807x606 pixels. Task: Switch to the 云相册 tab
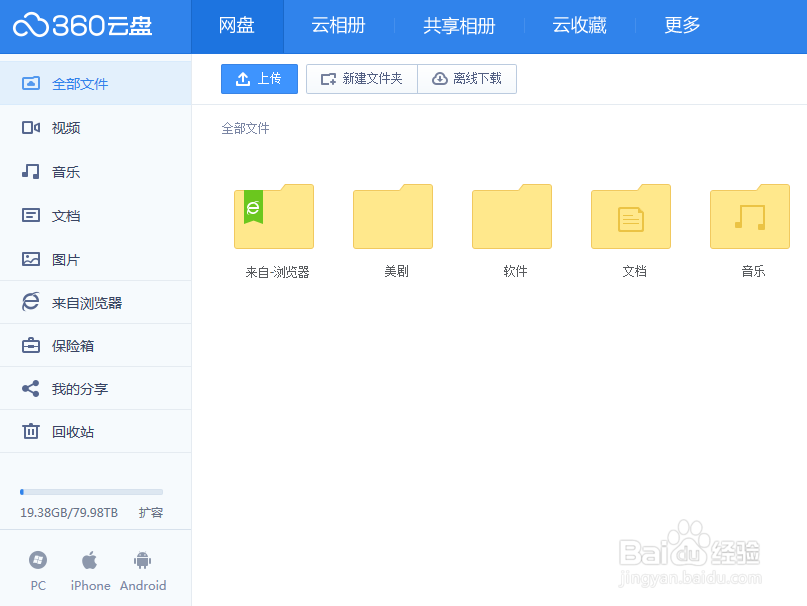(x=339, y=26)
